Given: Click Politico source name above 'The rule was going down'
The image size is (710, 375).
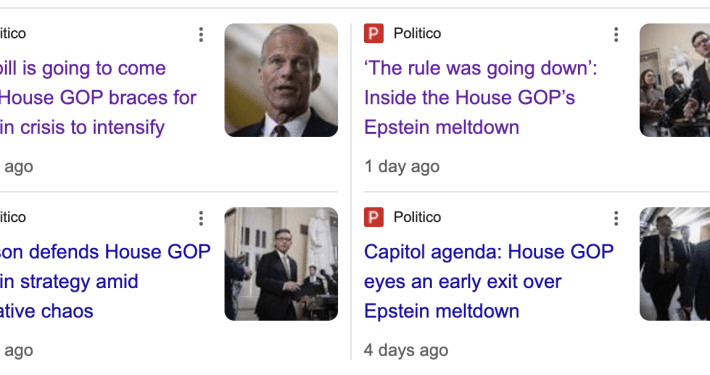Looking at the screenshot, I should (x=417, y=34).
